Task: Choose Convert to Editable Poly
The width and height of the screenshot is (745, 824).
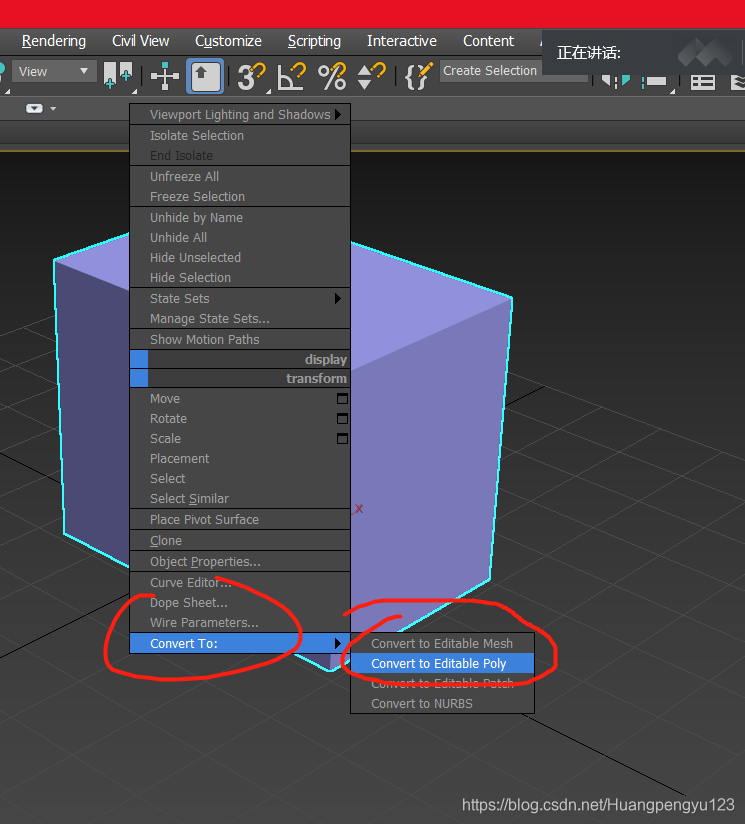Action: (442, 664)
